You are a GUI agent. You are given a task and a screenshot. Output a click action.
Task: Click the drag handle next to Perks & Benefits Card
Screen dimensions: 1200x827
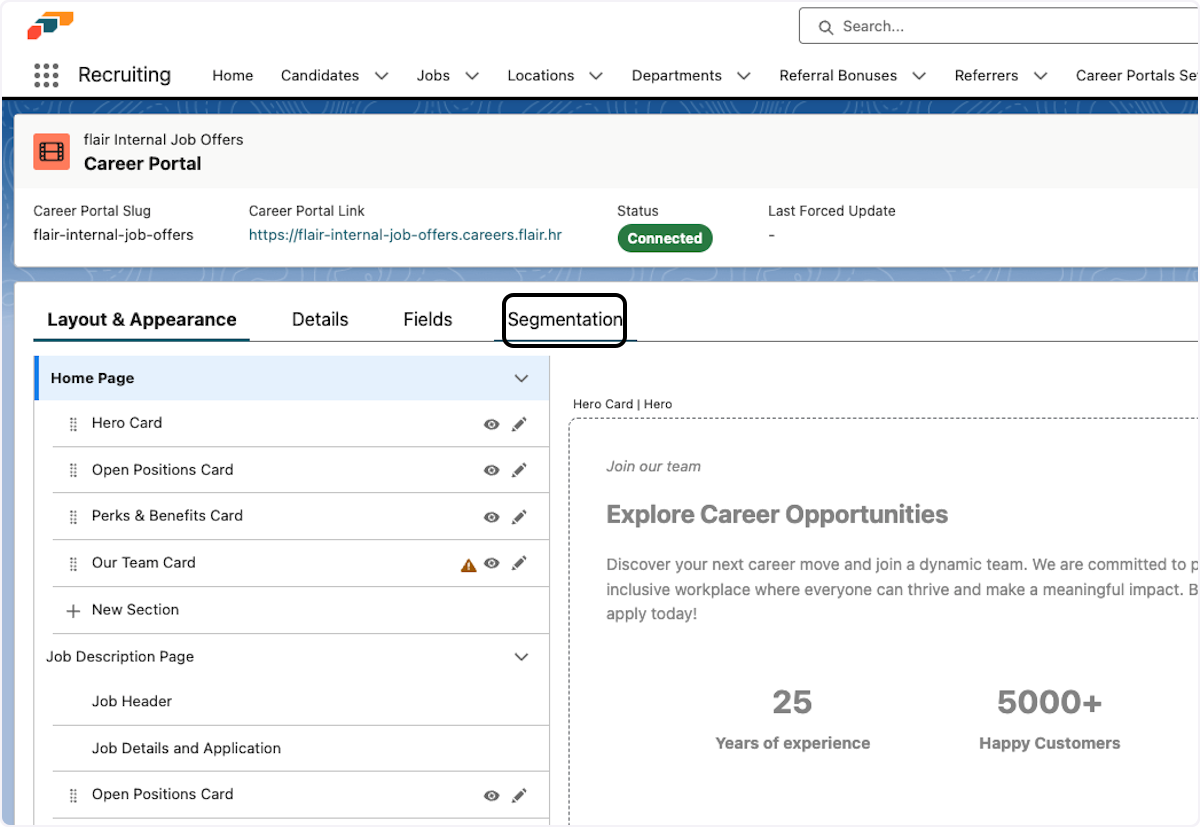coord(73,516)
